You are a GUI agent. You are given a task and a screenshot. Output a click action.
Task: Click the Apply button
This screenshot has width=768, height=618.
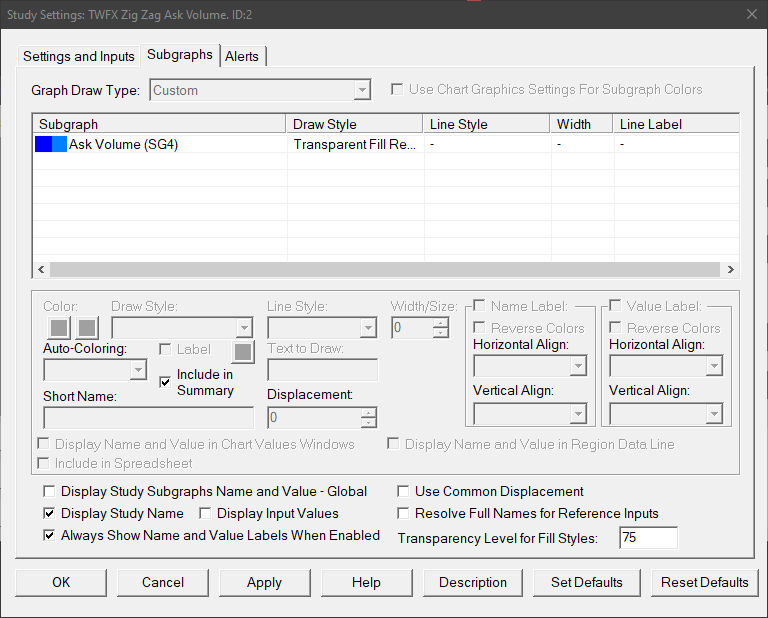click(x=264, y=582)
